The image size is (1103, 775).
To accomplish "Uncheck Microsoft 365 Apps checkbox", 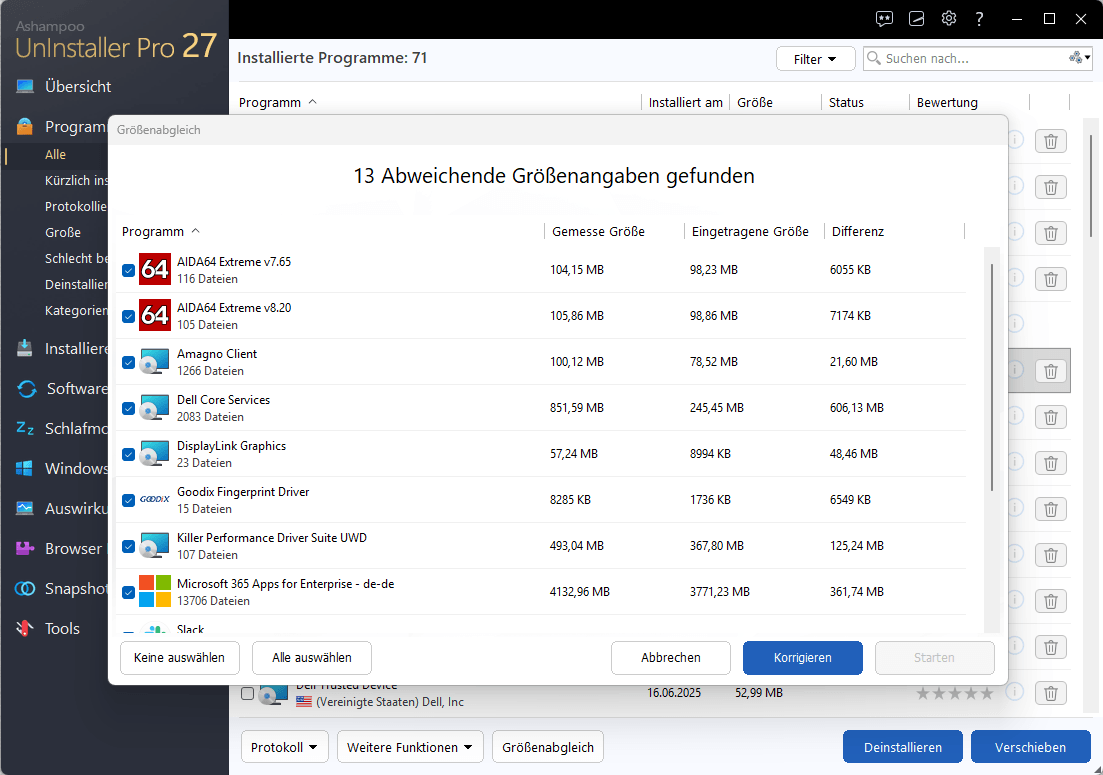I will coord(128,592).
